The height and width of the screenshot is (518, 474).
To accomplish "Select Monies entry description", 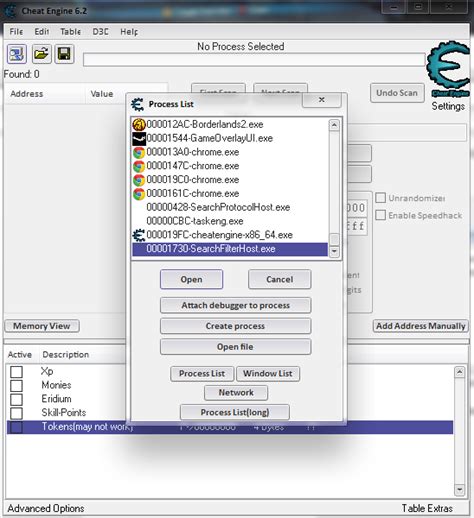I will tap(56, 385).
